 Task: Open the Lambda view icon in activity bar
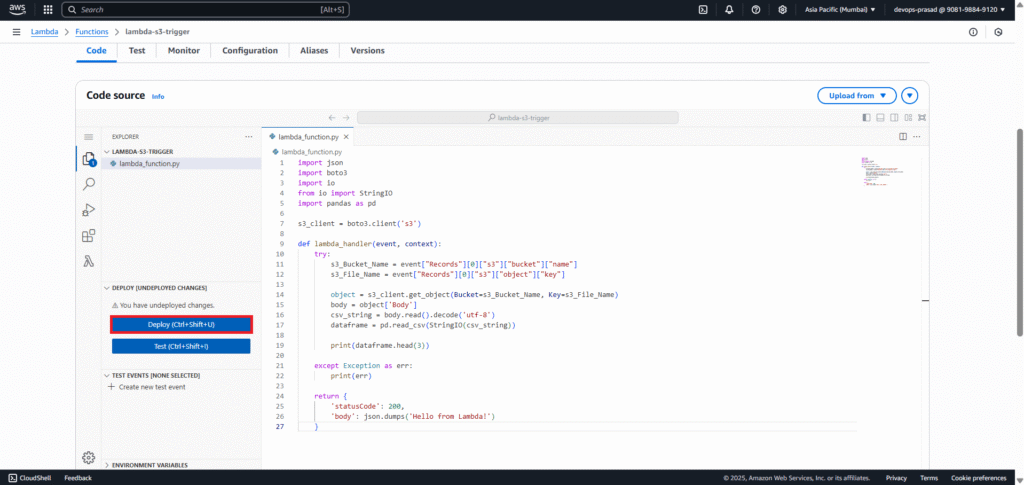click(x=89, y=262)
